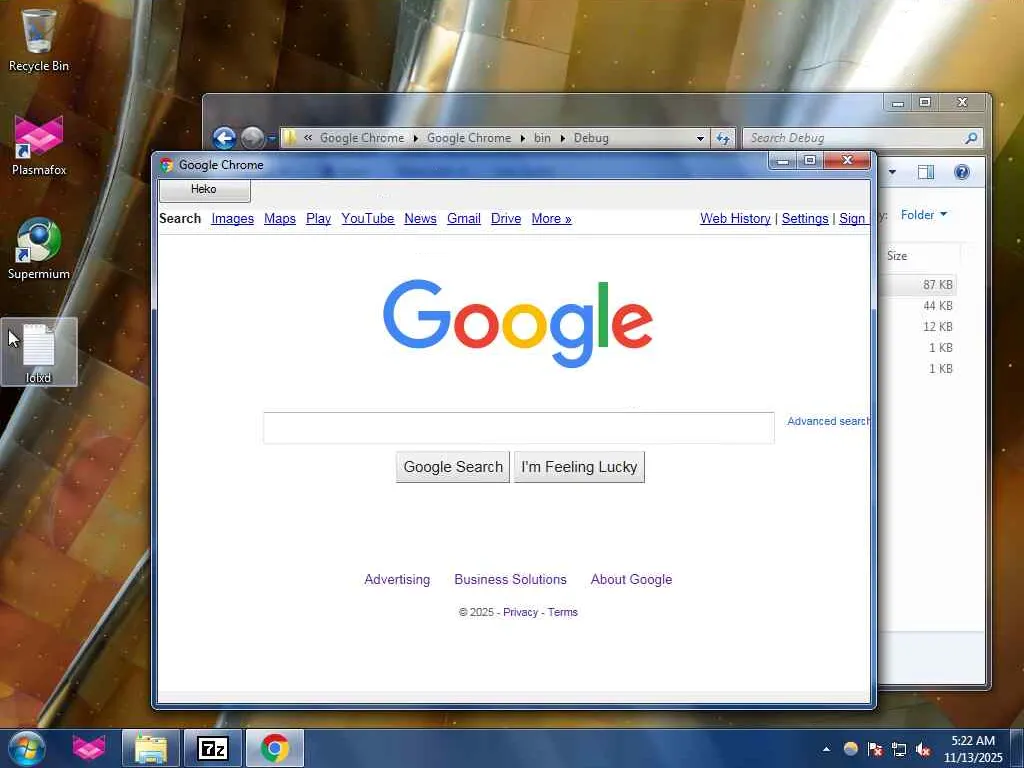Image resolution: width=1024 pixels, height=768 pixels.
Task: Open the Maps link
Action: 280,219
